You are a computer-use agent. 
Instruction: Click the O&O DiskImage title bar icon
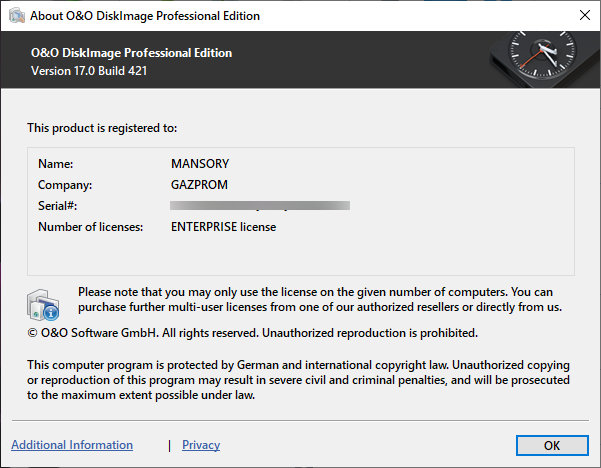pyautogui.click(x=17, y=16)
